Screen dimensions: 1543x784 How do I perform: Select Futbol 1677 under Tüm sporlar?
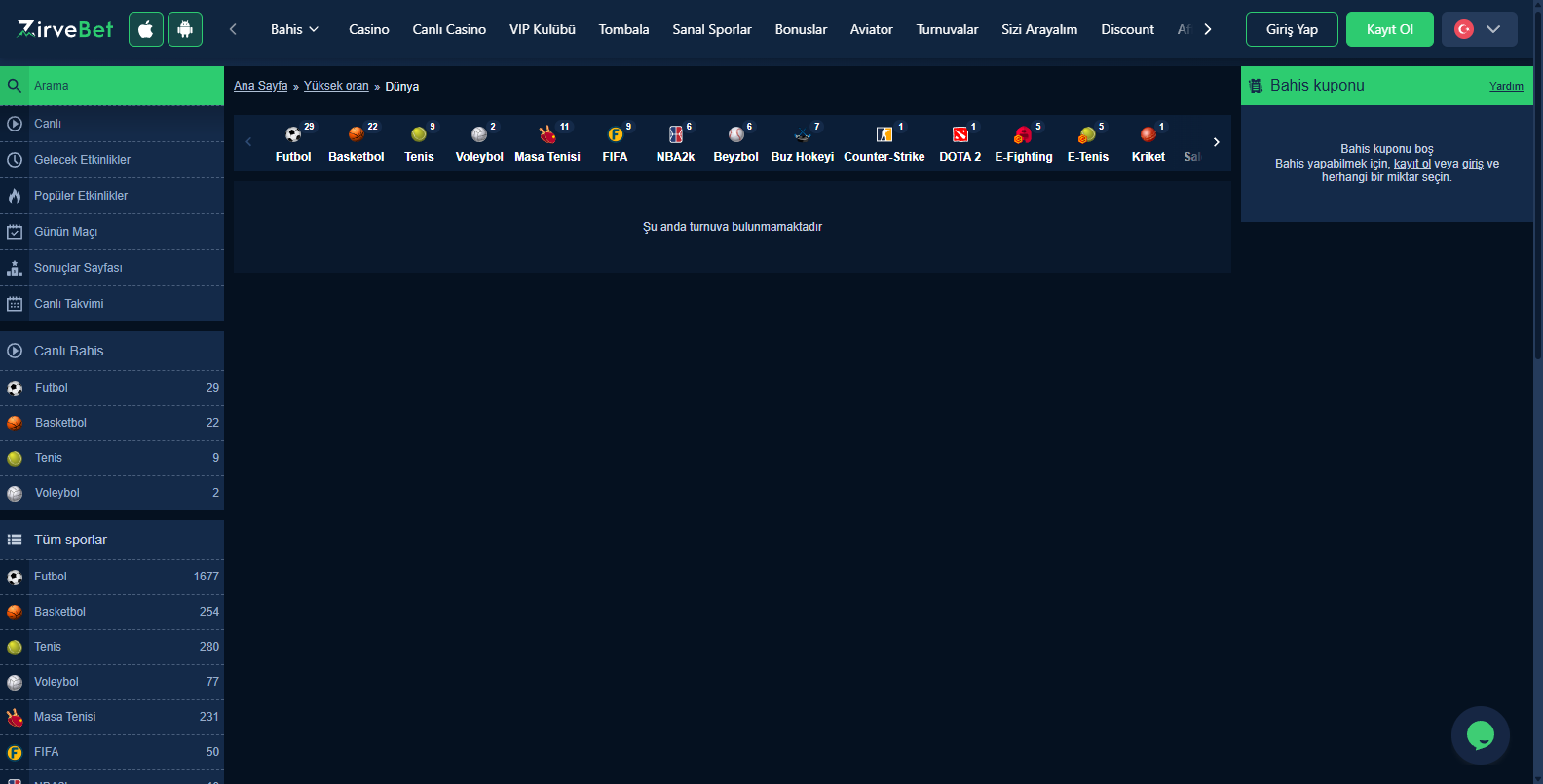(112, 577)
